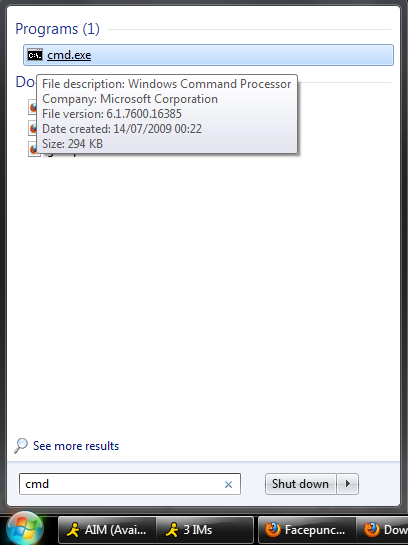The height and width of the screenshot is (545, 408).
Task: Click the Firefox icon on the Dow... taskbar button
Action: [372, 530]
